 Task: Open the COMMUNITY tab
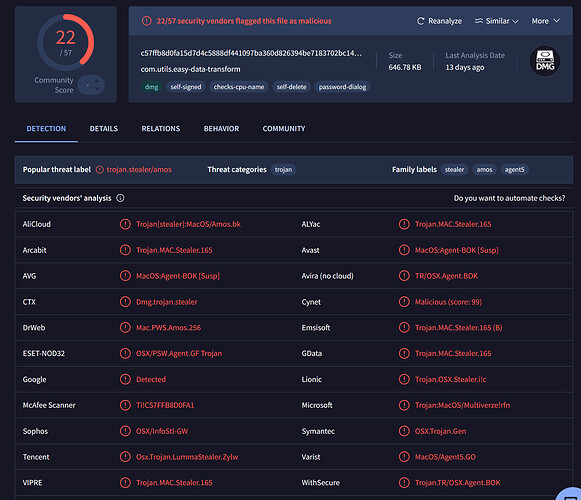click(x=284, y=129)
